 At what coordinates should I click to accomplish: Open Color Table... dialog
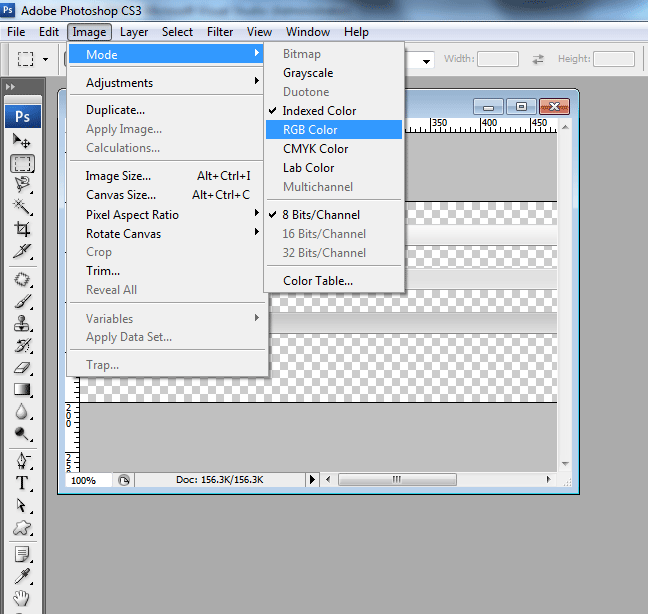[334, 281]
